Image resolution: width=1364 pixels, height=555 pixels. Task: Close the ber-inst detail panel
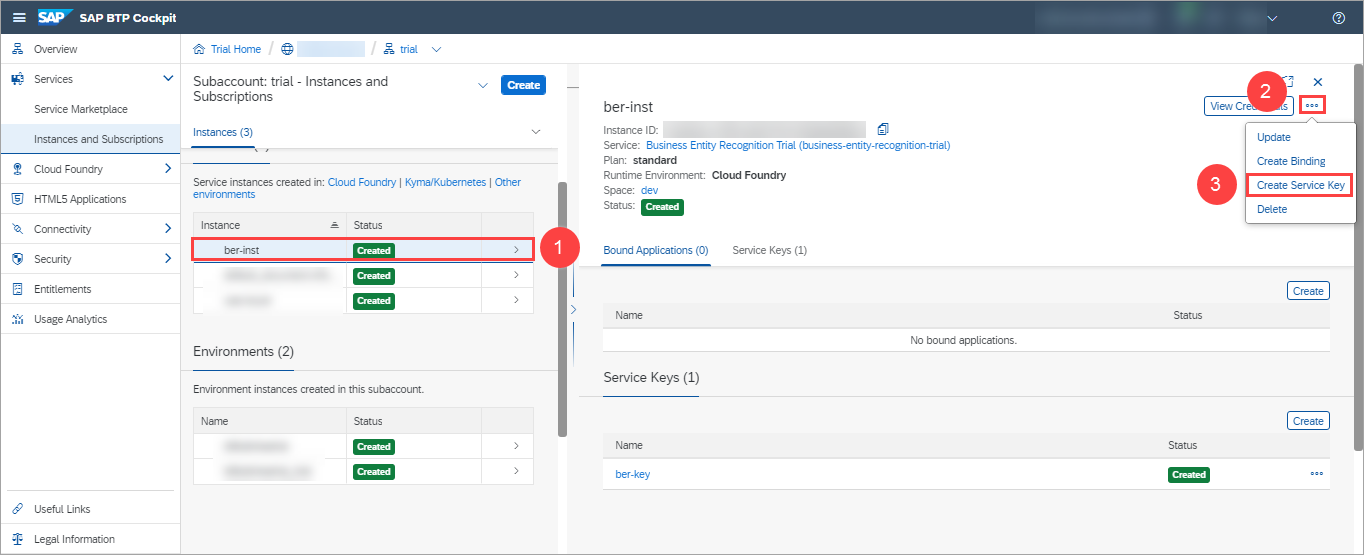point(1317,81)
